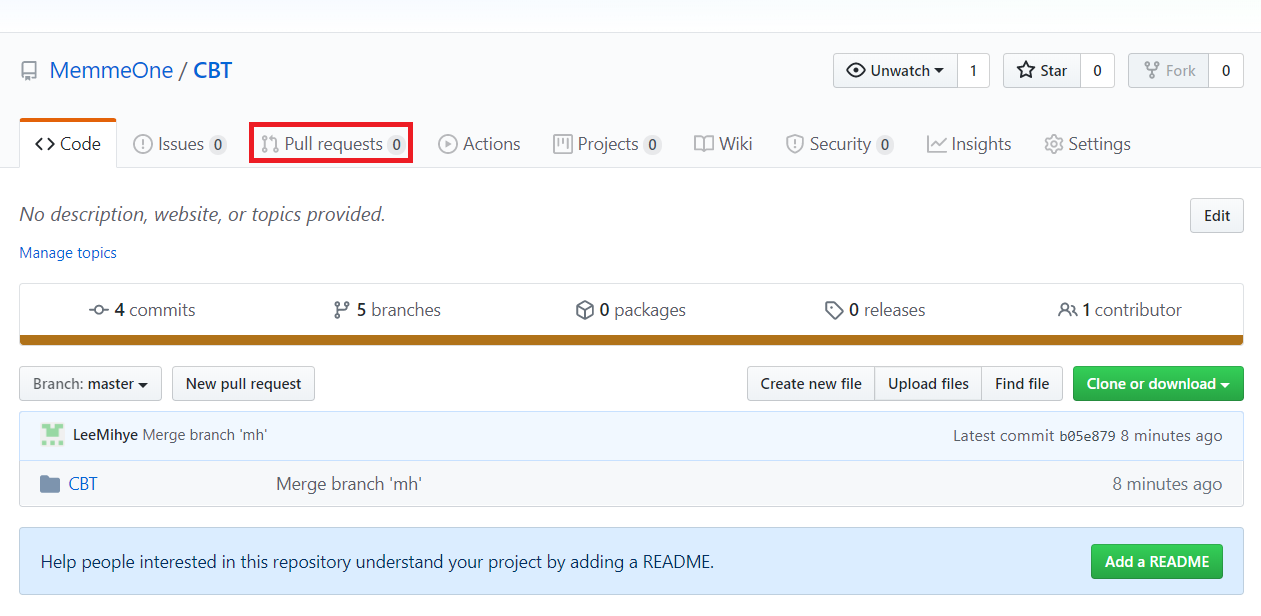The width and height of the screenshot is (1261, 616).
Task: Open the Security tab
Action: (839, 144)
